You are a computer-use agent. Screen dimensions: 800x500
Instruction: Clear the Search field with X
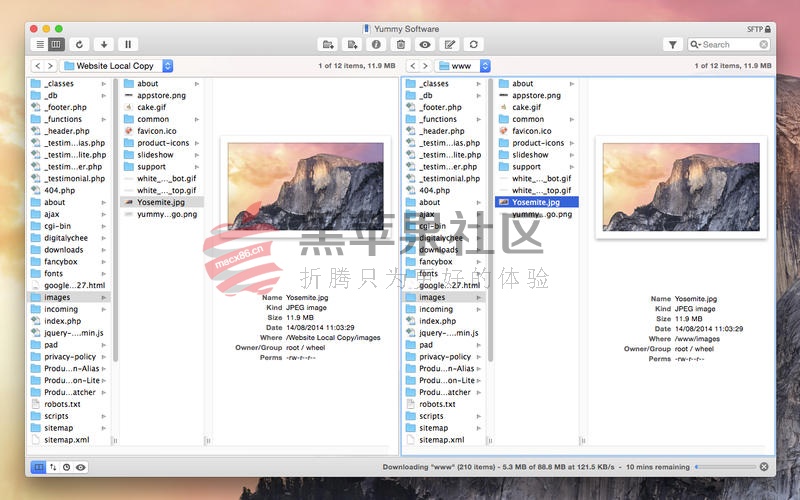[764, 45]
